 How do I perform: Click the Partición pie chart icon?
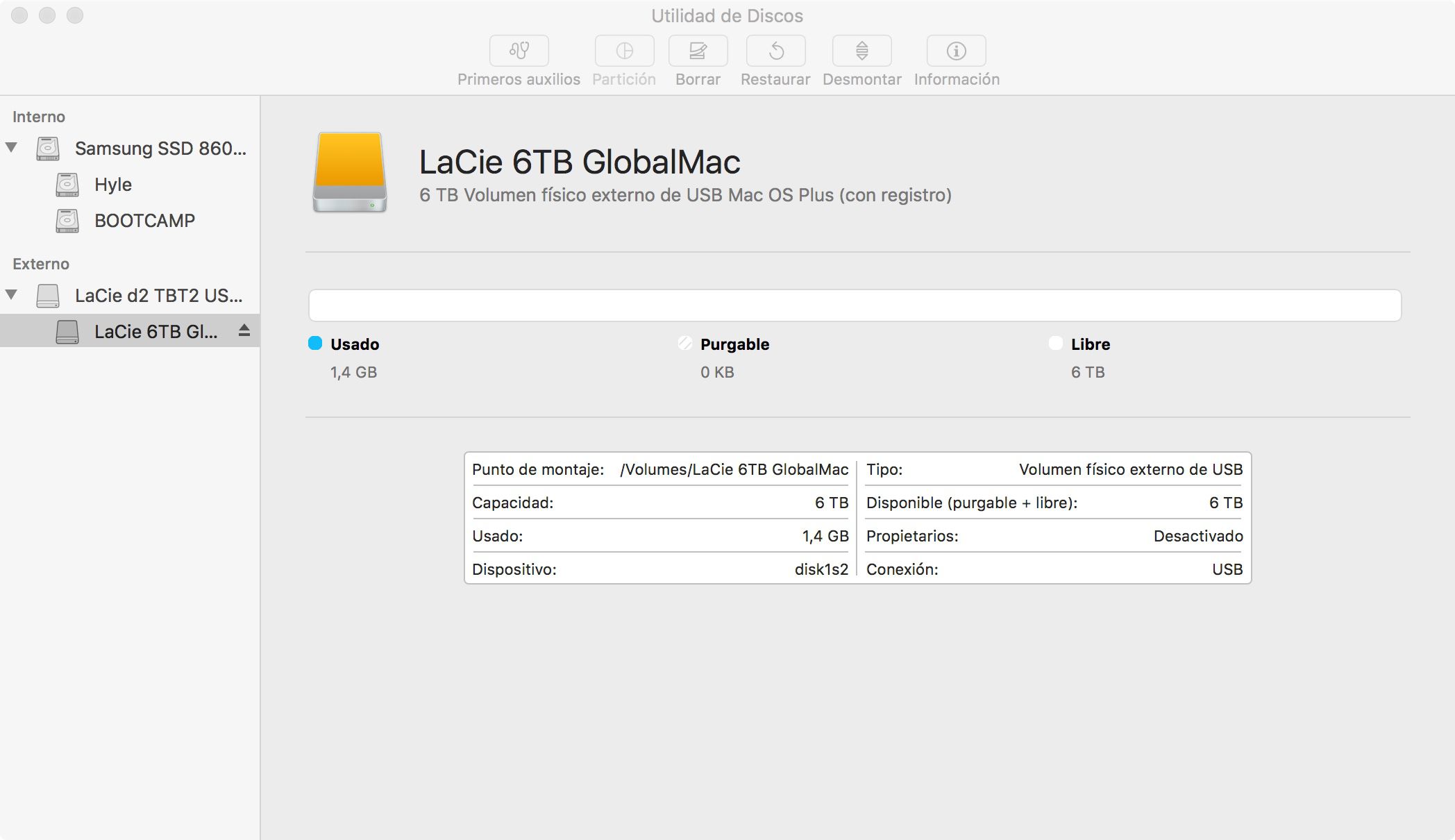pos(624,51)
